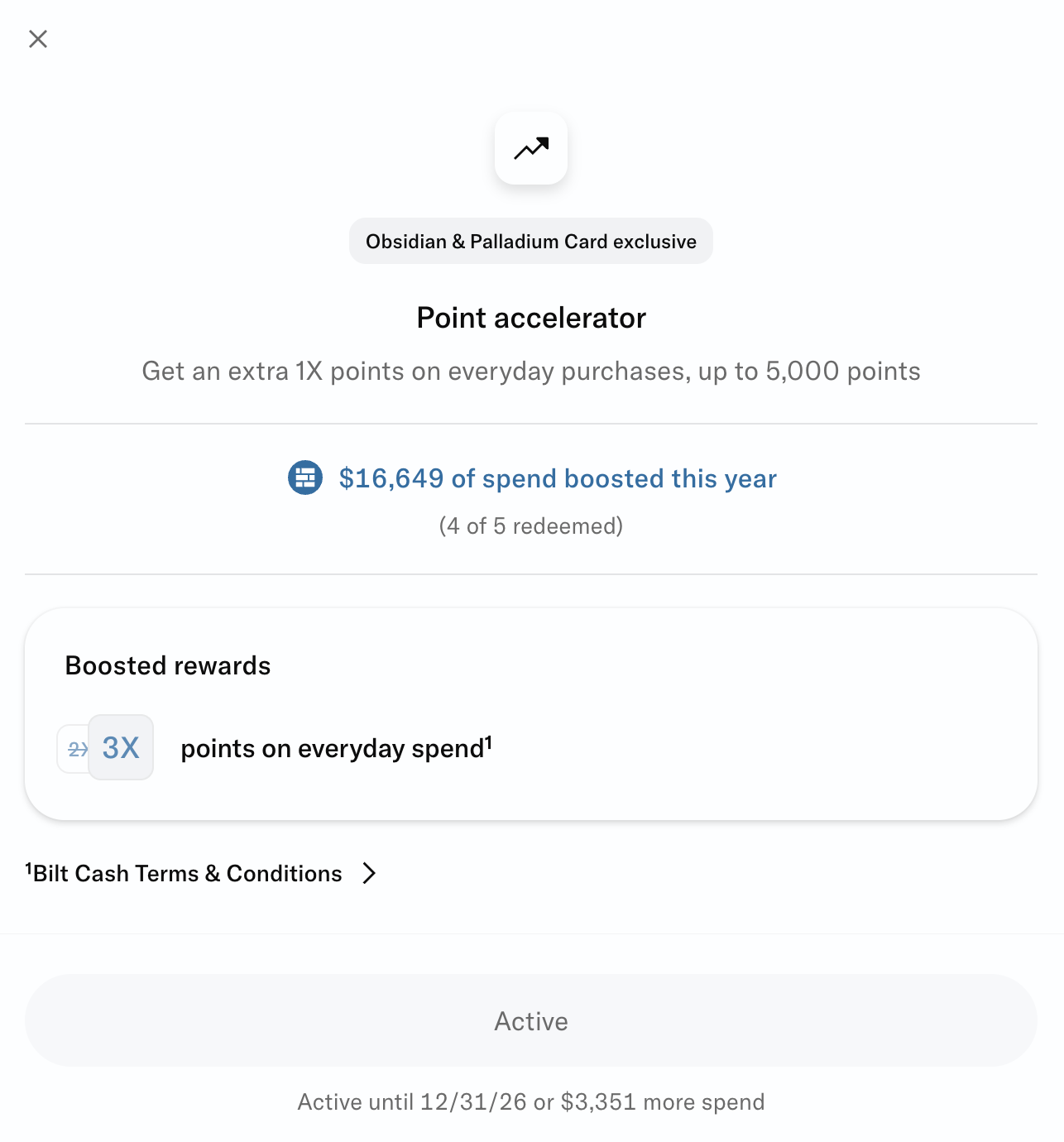Click the $16,649 spend boosted text
This screenshot has height=1142, width=1064.
[558, 478]
